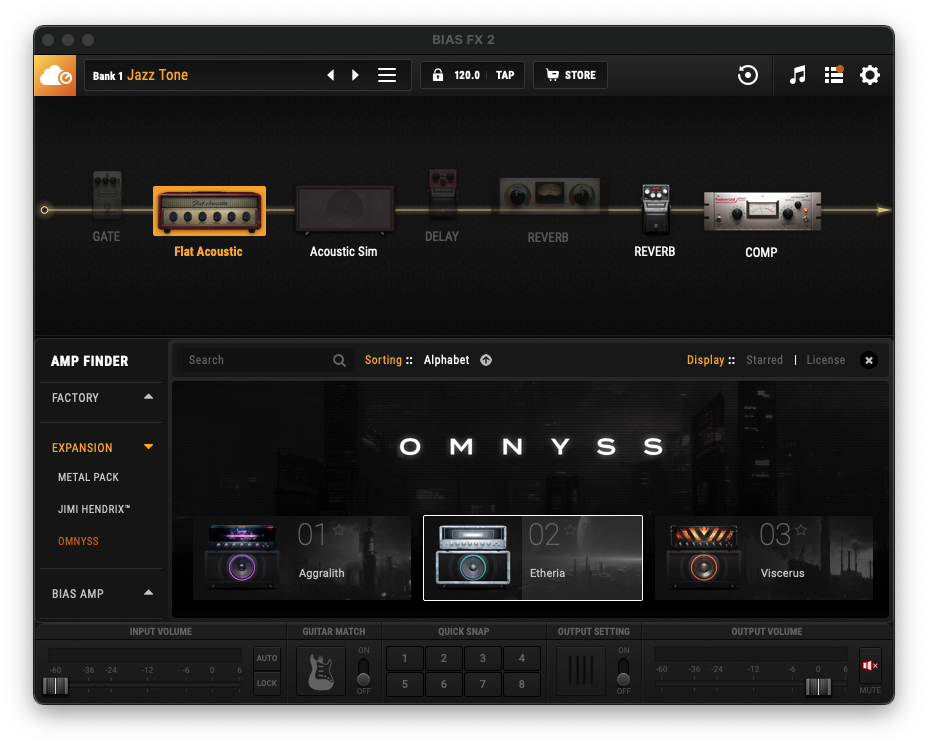Screen dimensions: 928x746
Task: Open the STORE button
Action: coord(571,75)
